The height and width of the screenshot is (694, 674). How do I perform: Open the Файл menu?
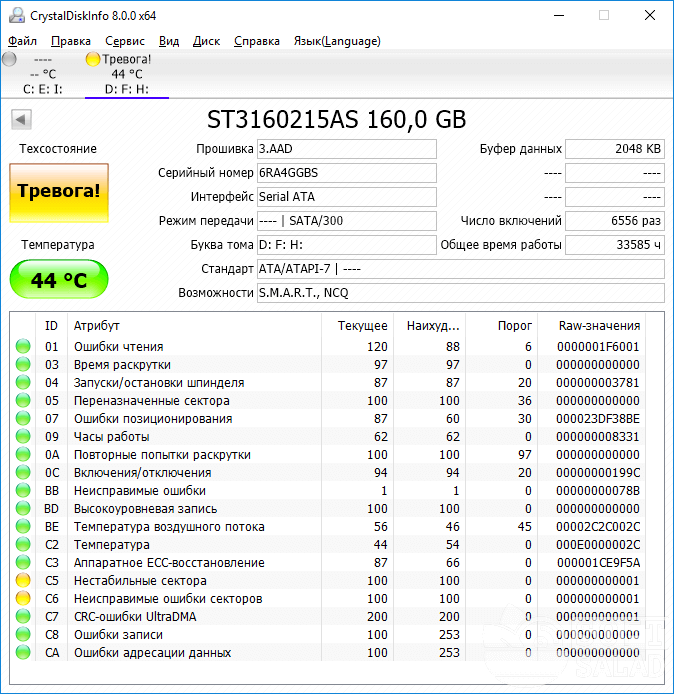coord(23,41)
